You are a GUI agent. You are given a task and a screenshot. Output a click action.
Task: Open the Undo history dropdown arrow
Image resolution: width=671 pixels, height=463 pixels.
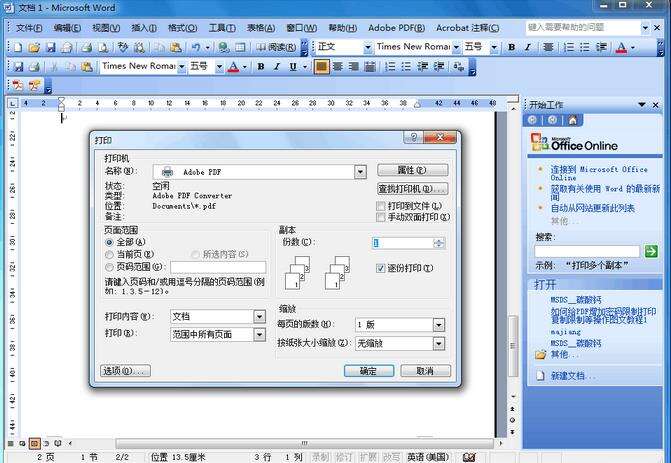[208, 47]
